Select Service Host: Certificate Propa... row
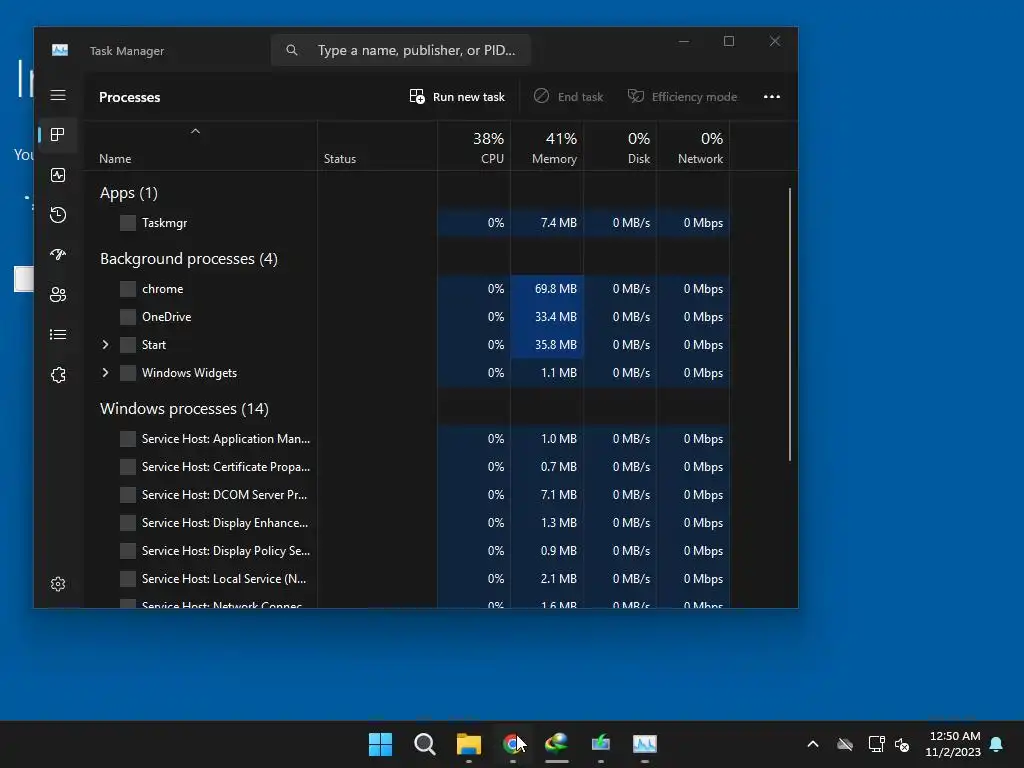Screen dimensions: 1024x768 coord(414,467)
